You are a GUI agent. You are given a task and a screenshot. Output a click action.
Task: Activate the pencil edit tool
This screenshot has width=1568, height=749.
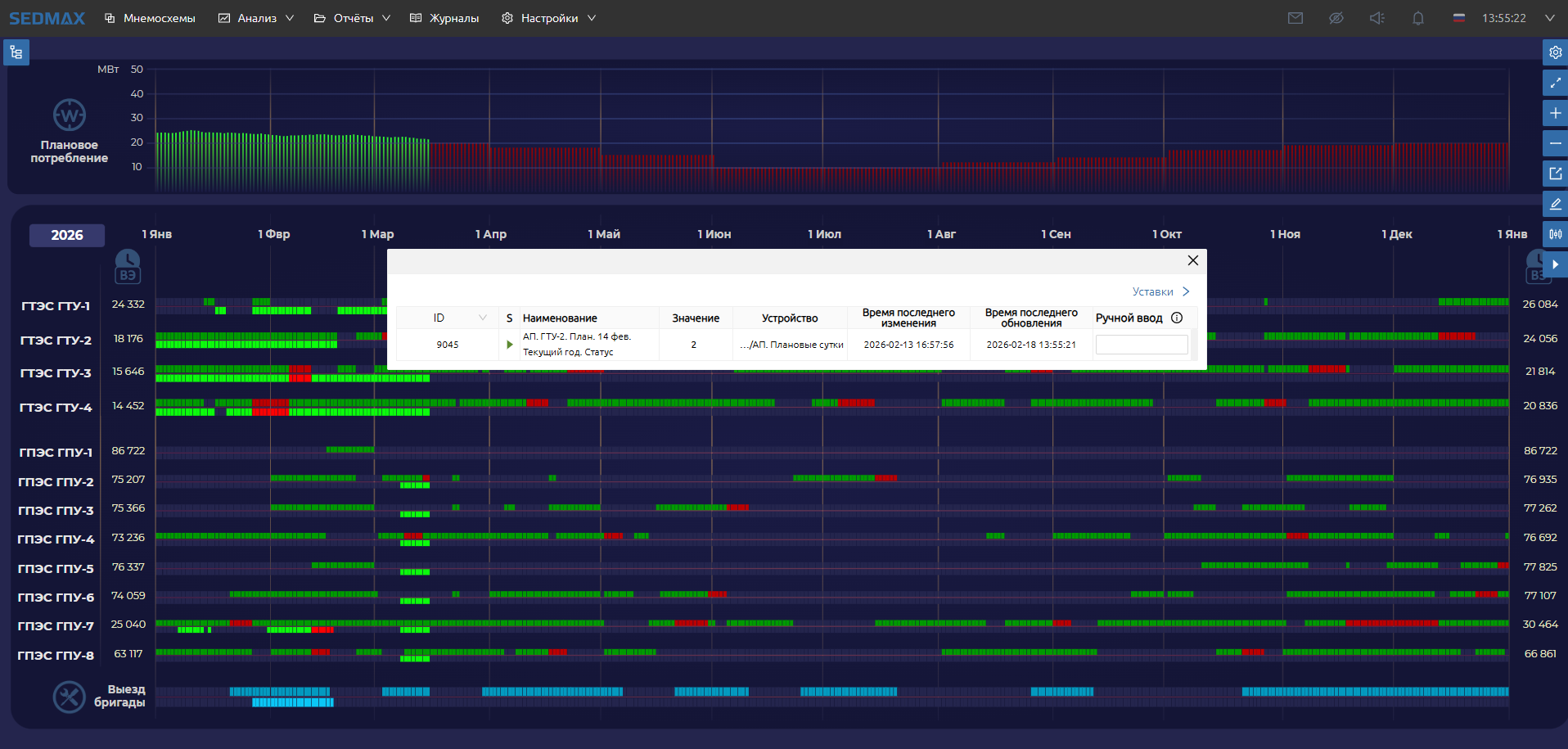pyautogui.click(x=1555, y=204)
